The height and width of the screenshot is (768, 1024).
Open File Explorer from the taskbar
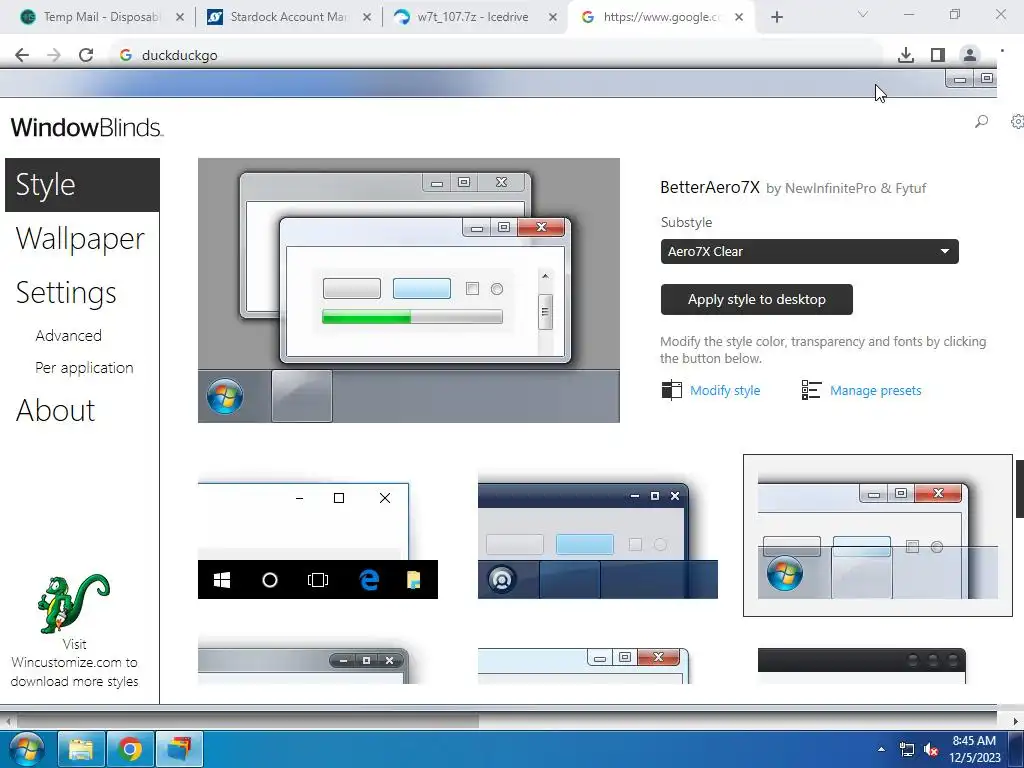pyautogui.click(x=81, y=749)
